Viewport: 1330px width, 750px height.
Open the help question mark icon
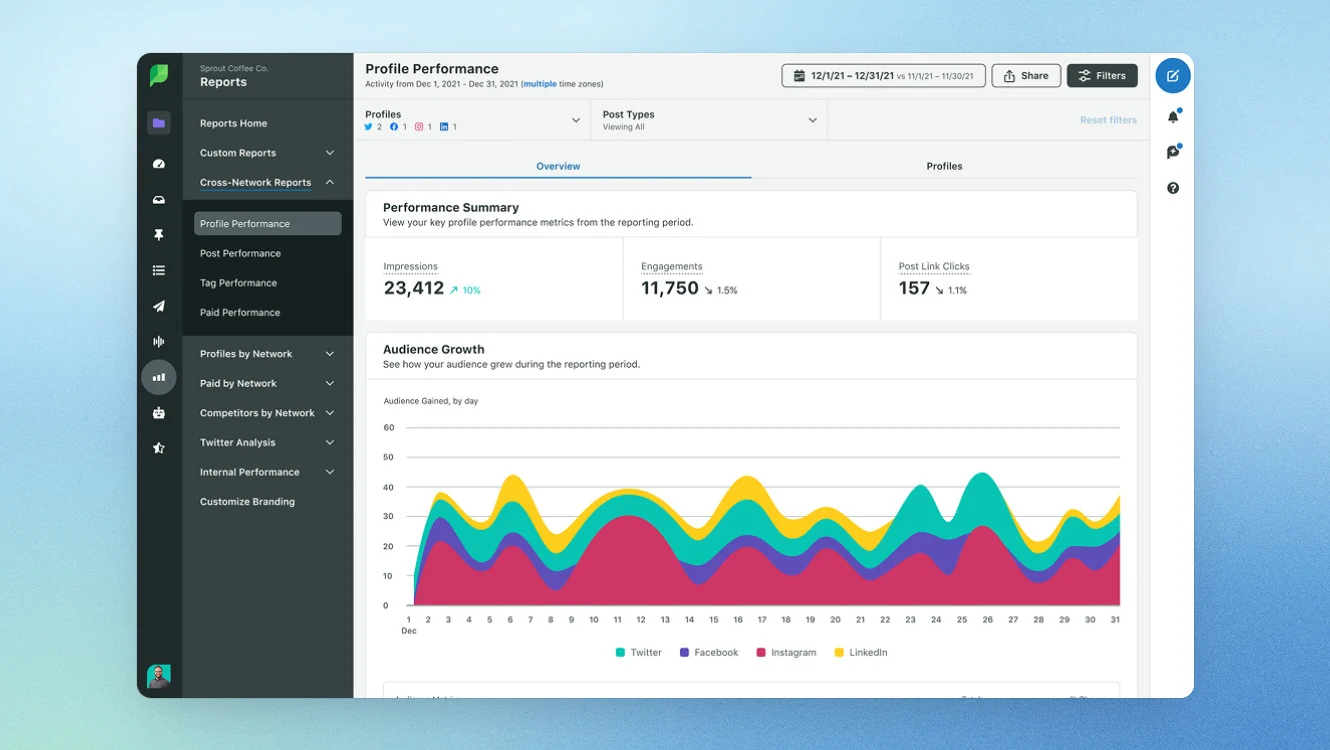pyautogui.click(x=1173, y=188)
